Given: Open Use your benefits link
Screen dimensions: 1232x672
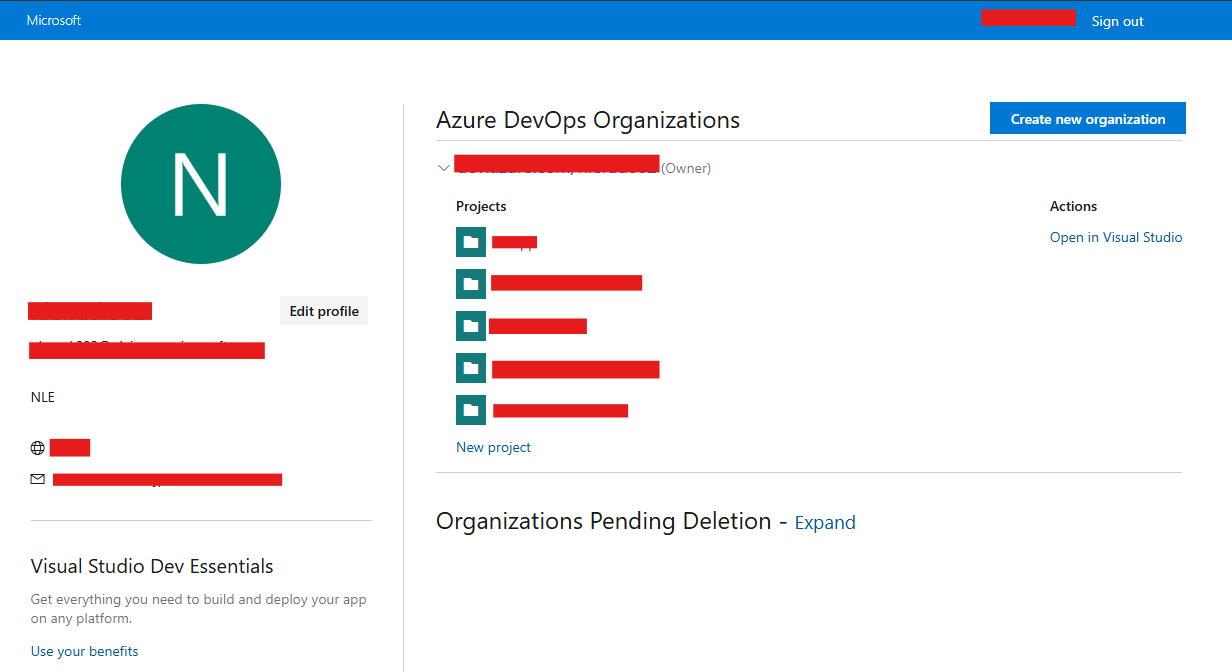Looking at the screenshot, I should tap(85, 651).
